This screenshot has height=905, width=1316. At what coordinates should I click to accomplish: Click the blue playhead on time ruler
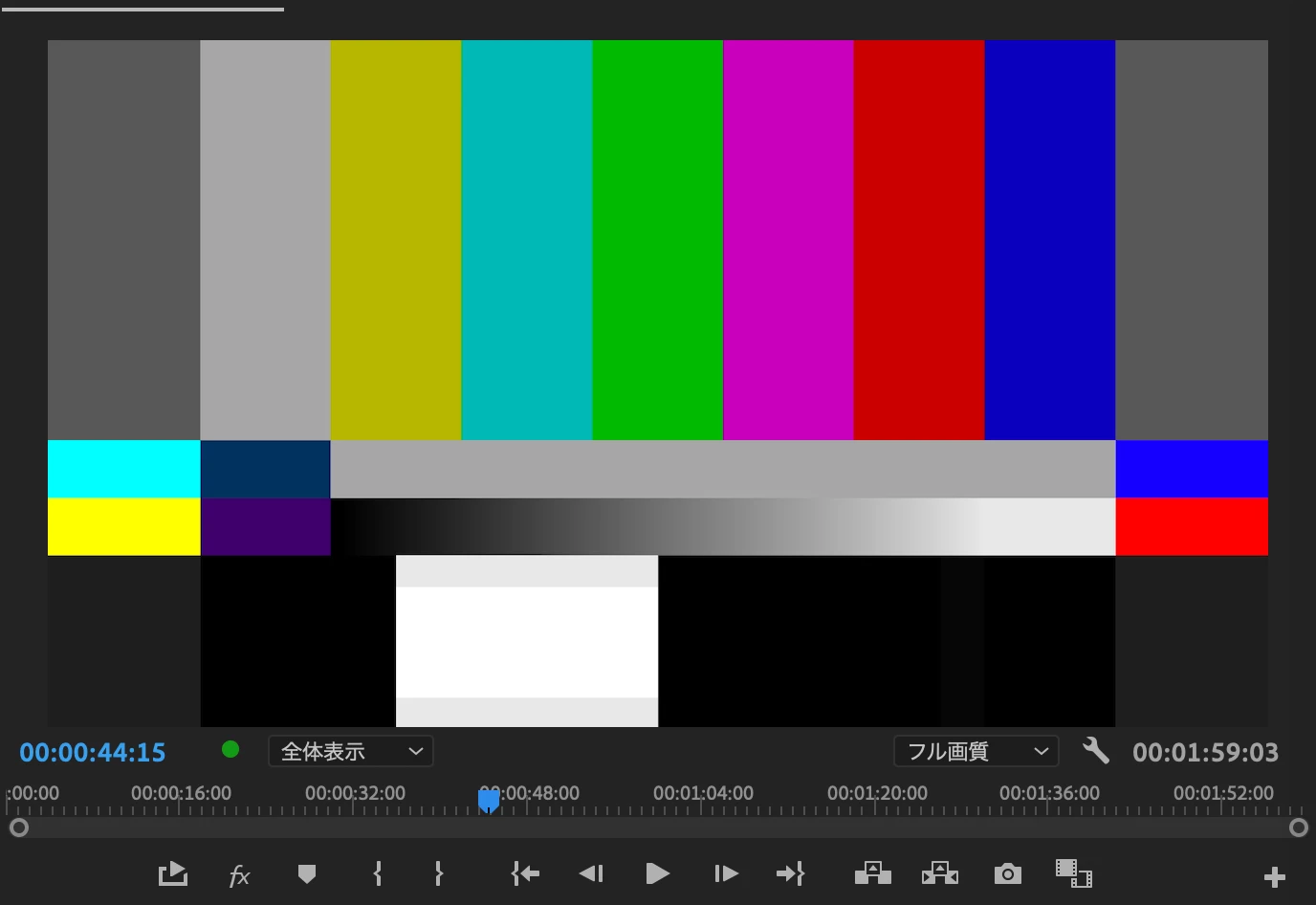489,800
